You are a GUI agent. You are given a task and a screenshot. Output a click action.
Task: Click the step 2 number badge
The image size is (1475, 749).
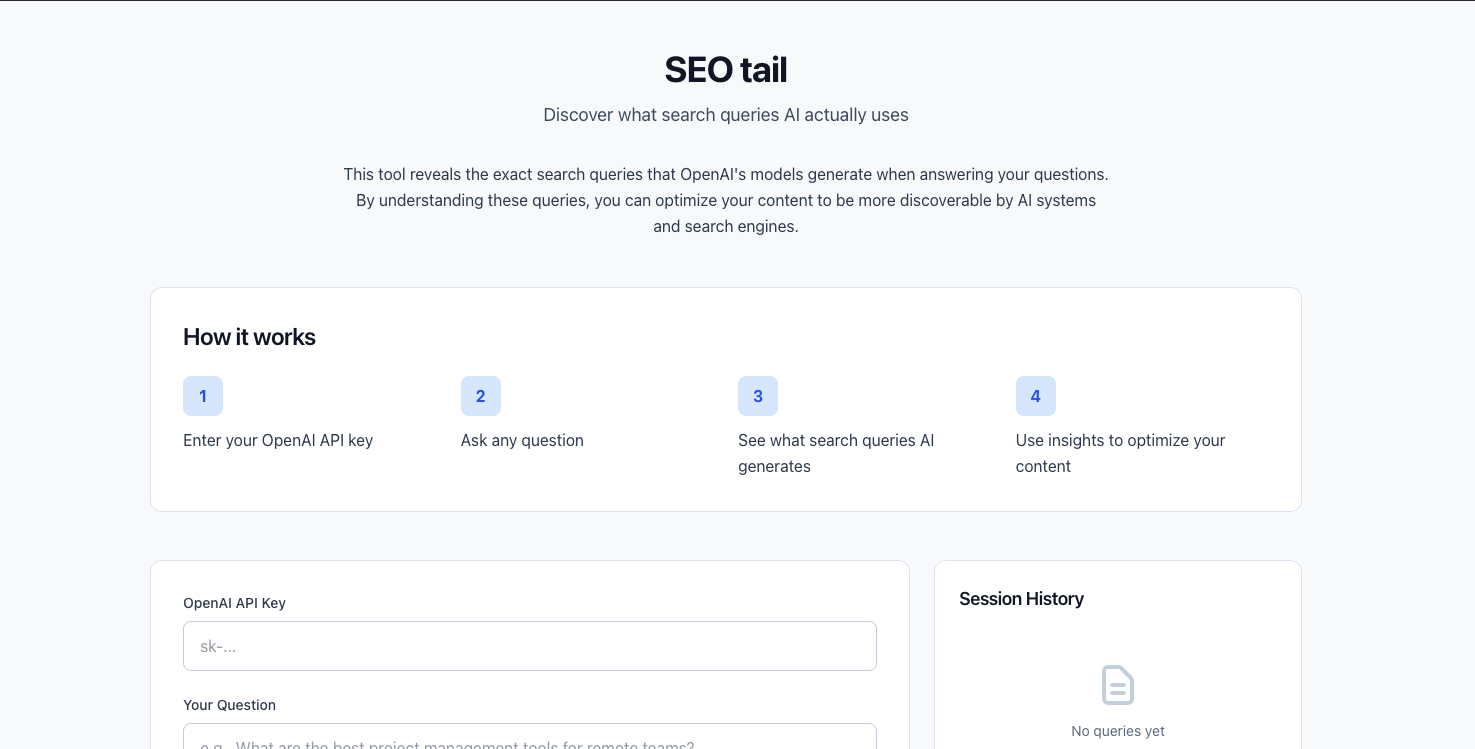(x=481, y=396)
